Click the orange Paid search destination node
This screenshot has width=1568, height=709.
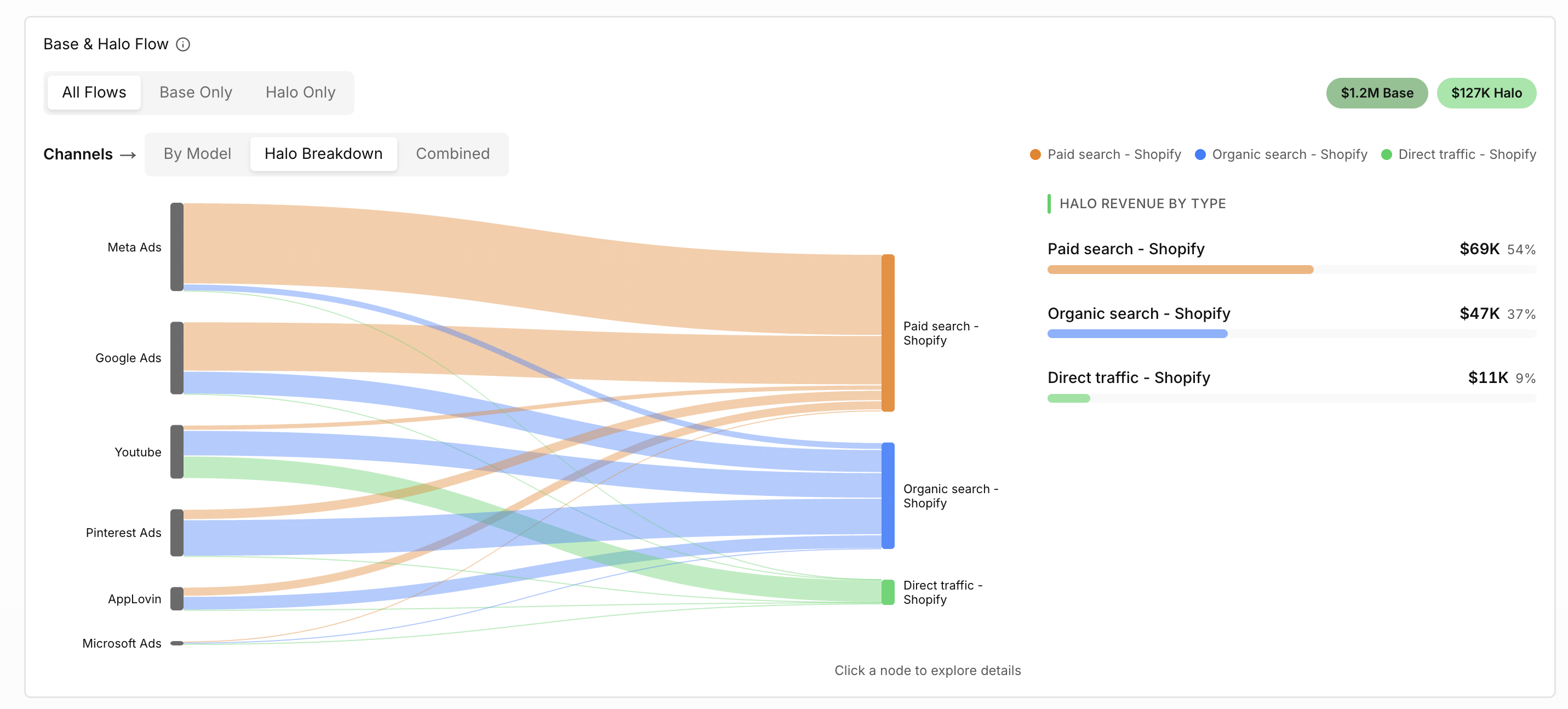pos(888,333)
